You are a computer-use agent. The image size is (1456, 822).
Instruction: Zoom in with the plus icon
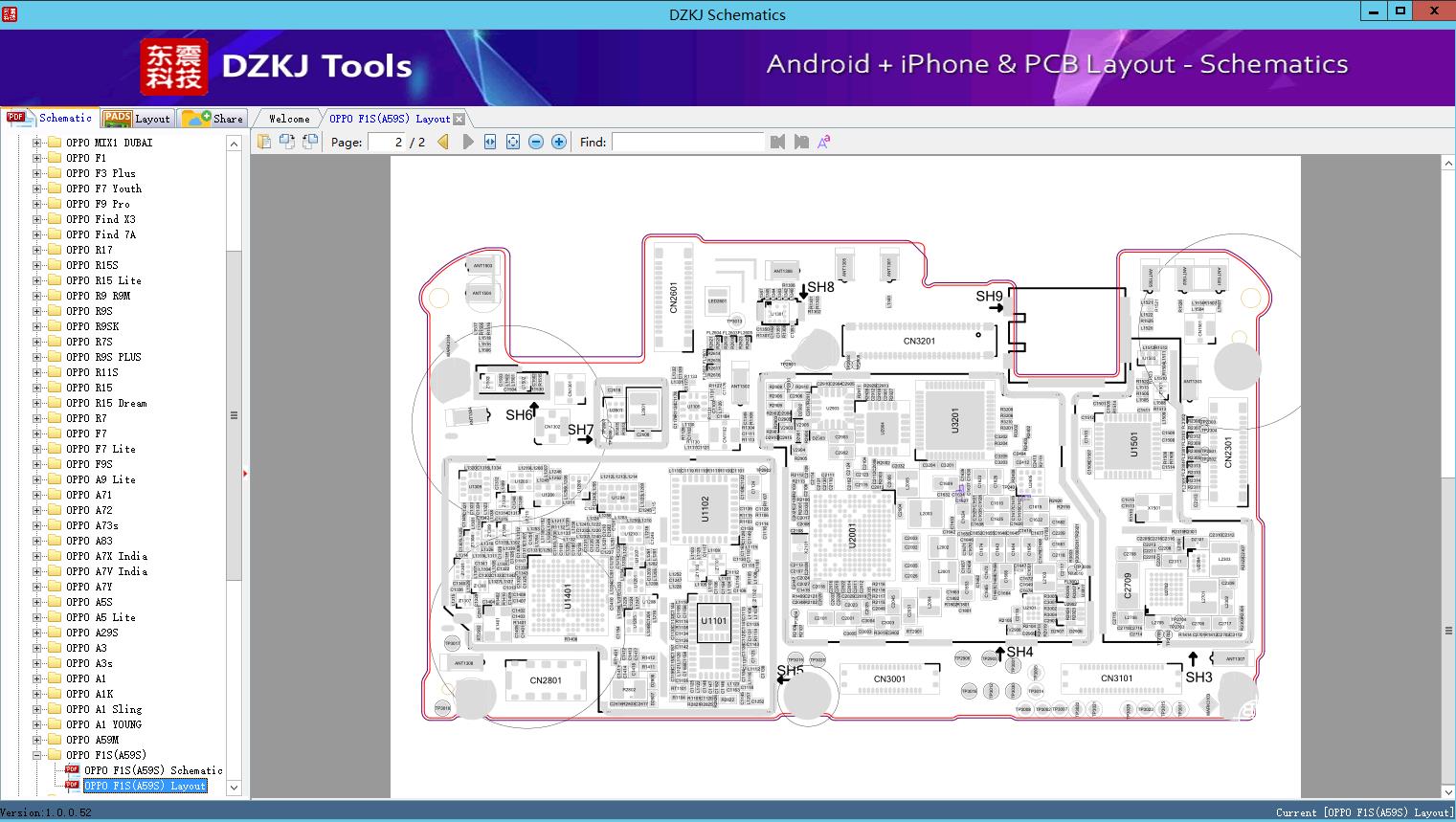pos(559,142)
